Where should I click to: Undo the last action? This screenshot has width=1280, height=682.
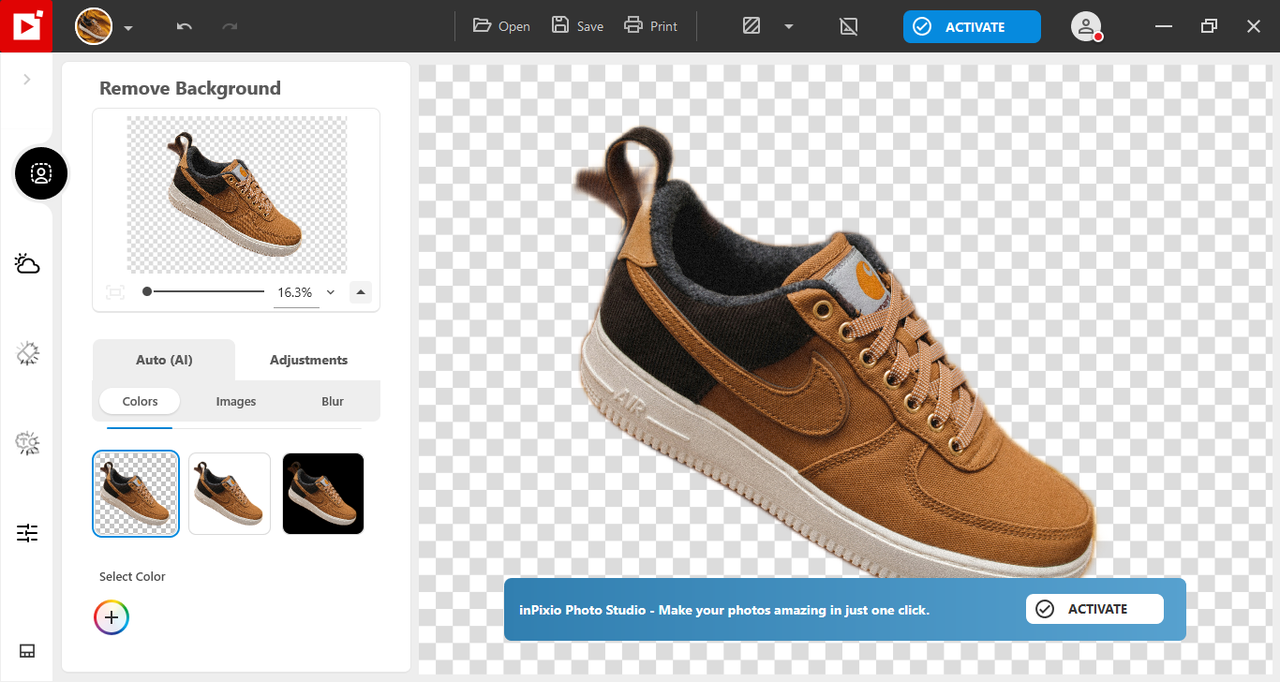184,26
